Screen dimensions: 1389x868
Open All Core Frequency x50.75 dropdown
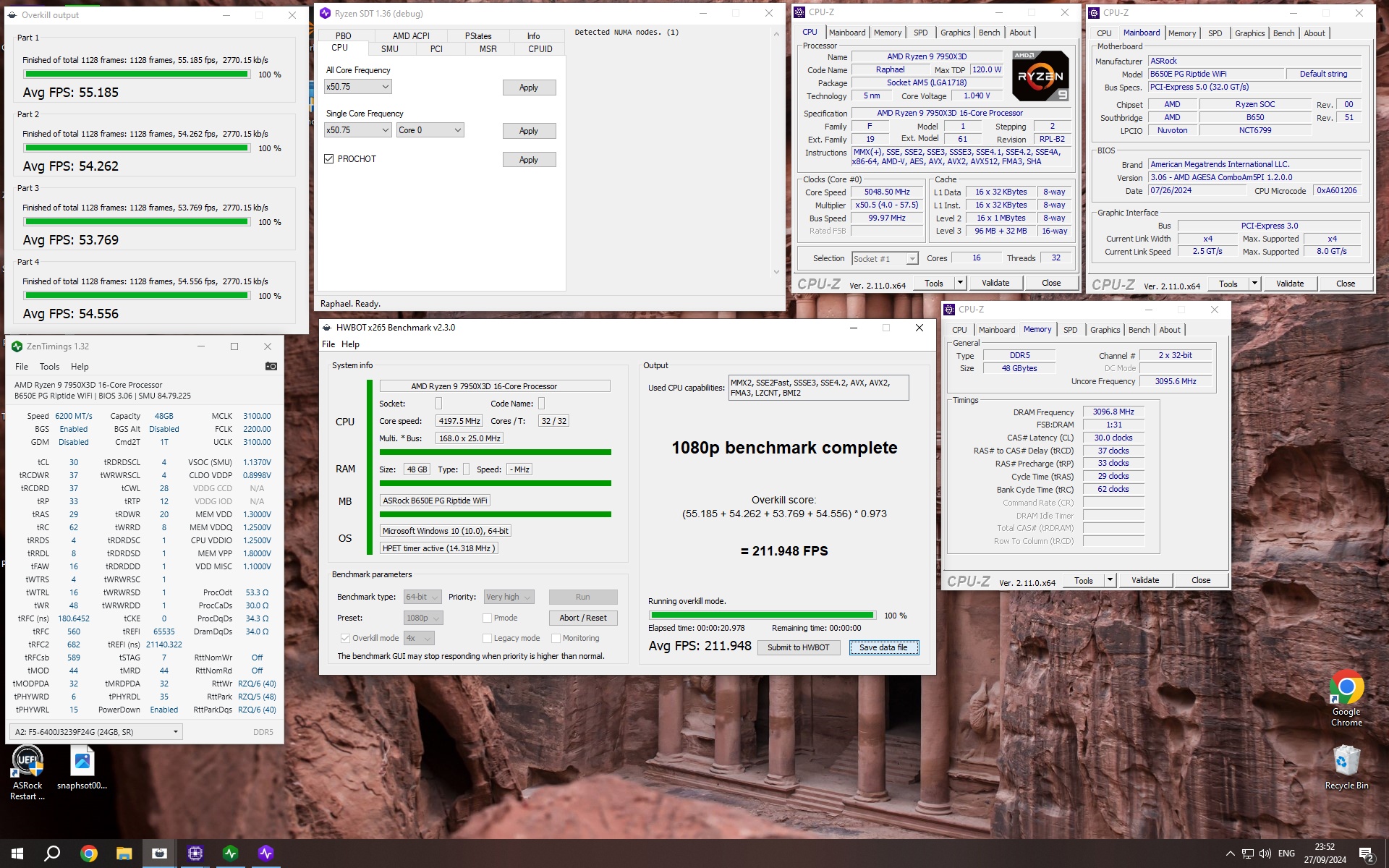click(x=358, y=87)
